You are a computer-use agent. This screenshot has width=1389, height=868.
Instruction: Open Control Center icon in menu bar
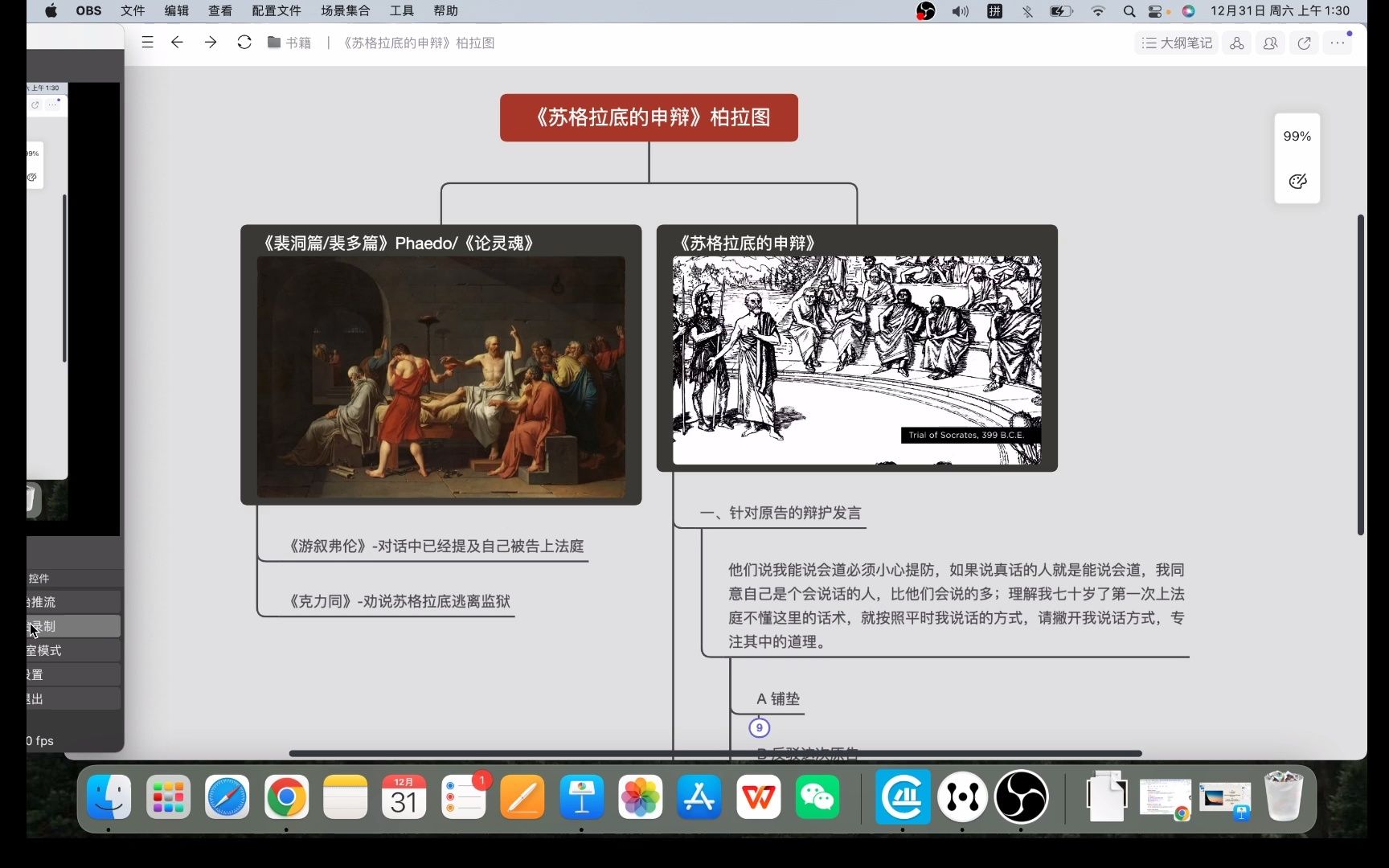click(x=1155, y=11)
